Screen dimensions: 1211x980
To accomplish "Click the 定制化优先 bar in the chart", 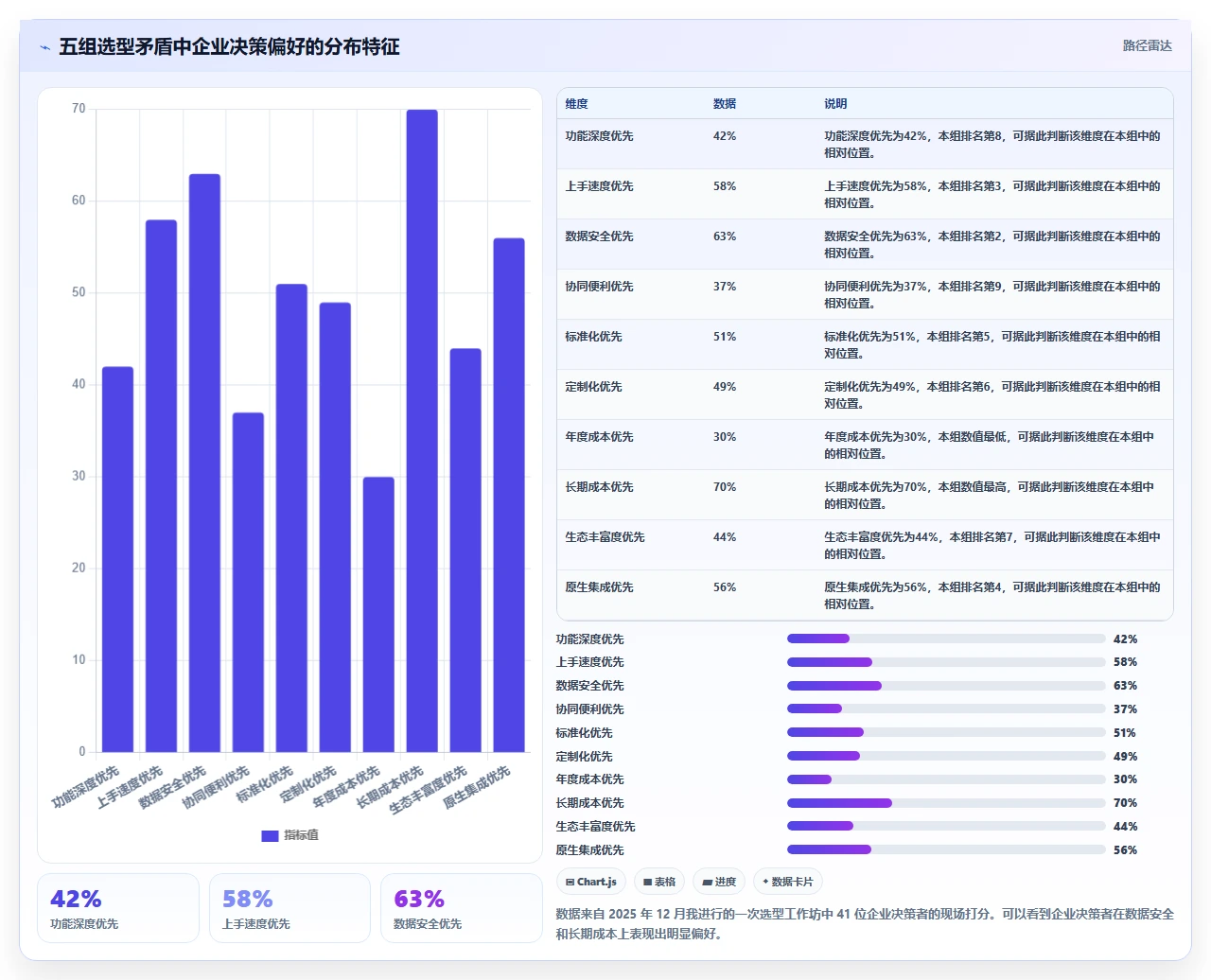I will click(x=335, y=527).
